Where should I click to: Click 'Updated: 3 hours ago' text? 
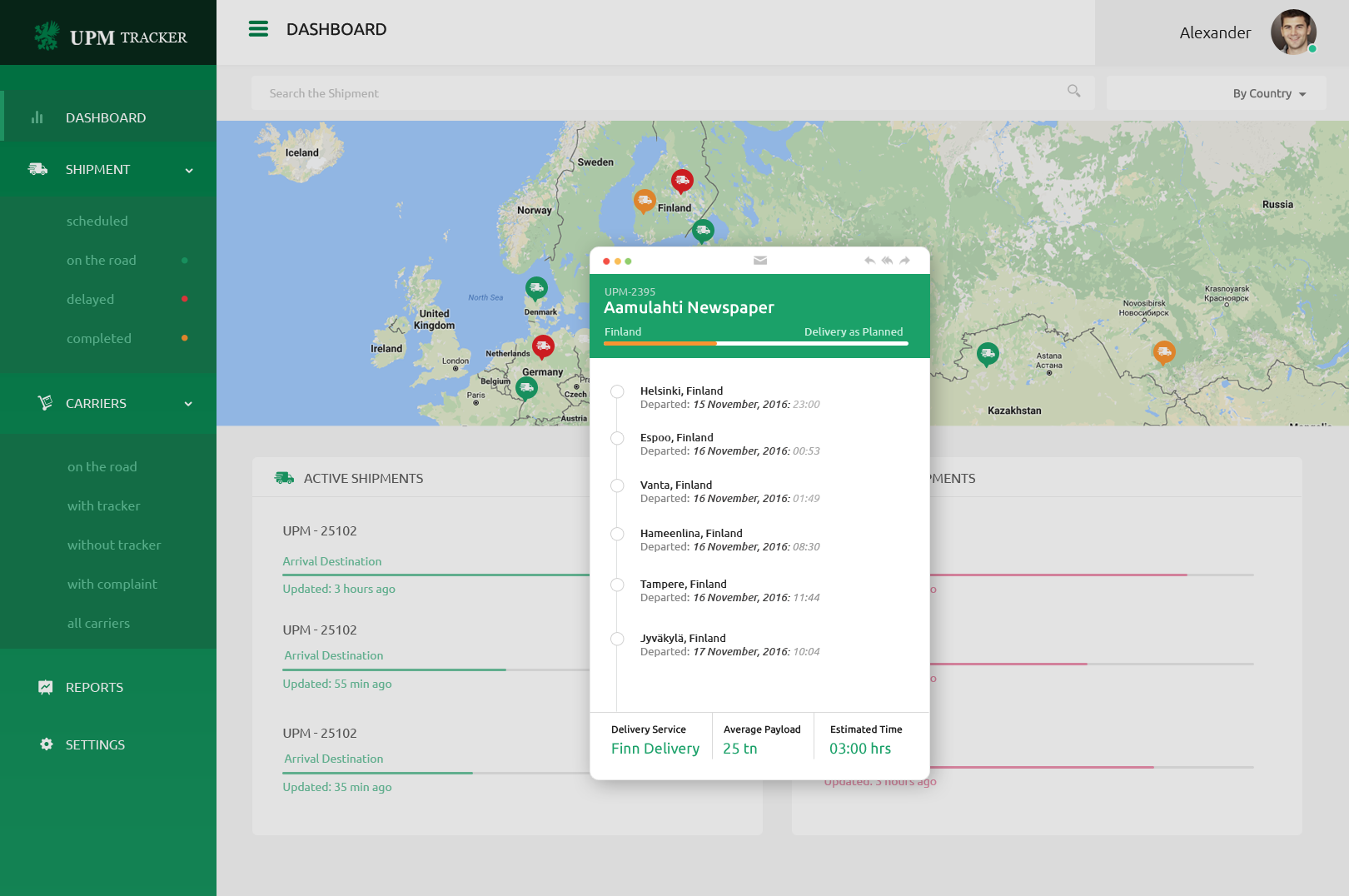click(339, 589)
